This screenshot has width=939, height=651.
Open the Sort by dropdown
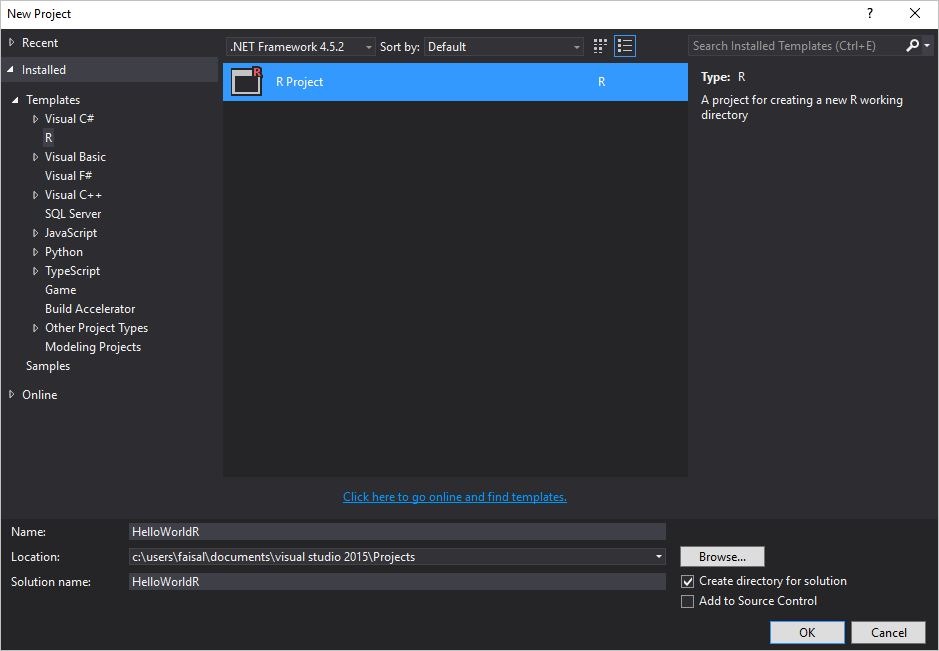tap(504, 47)
